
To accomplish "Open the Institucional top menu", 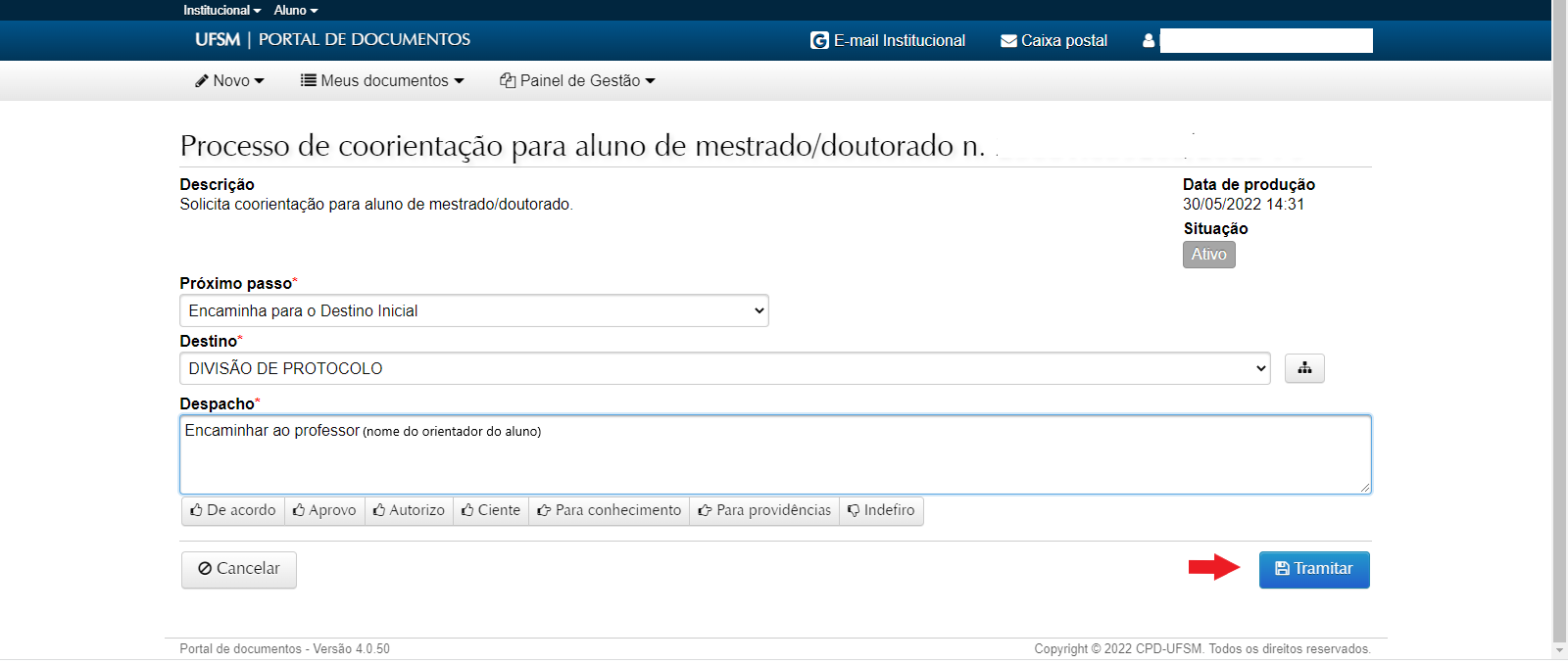I will click(221, 10).
